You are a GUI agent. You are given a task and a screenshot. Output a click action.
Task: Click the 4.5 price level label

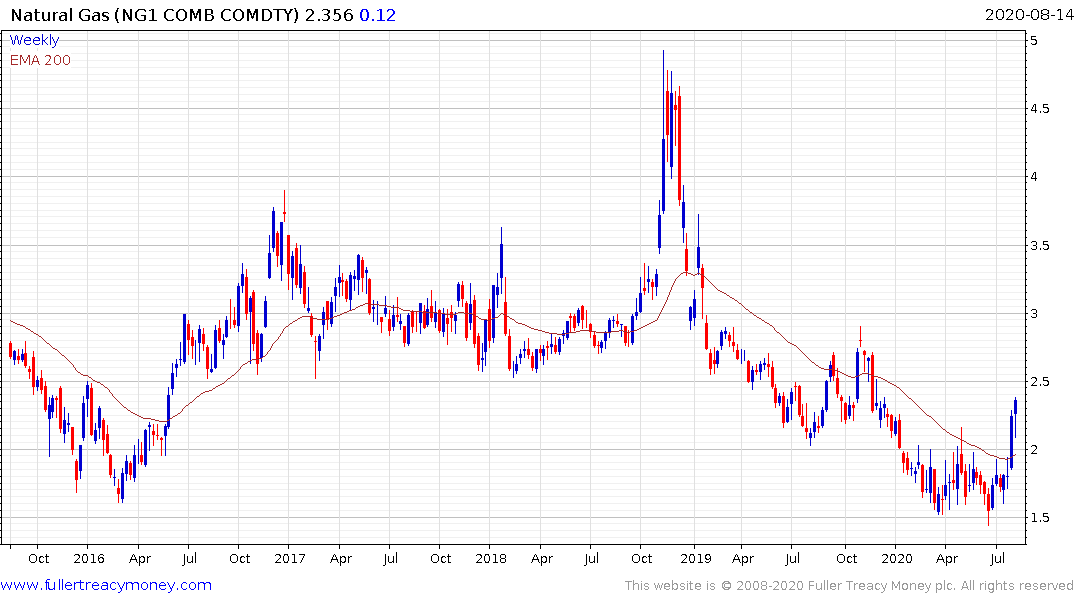1041,109
